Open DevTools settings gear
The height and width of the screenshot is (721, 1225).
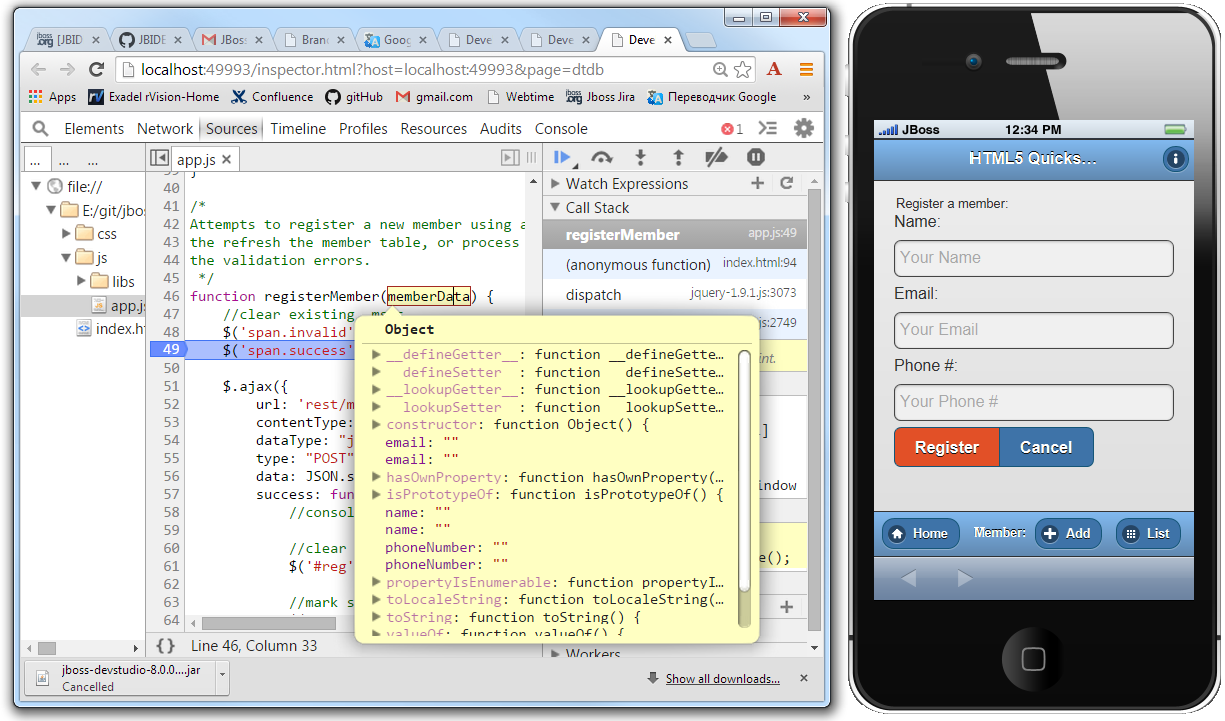click(x=803, y=128)
